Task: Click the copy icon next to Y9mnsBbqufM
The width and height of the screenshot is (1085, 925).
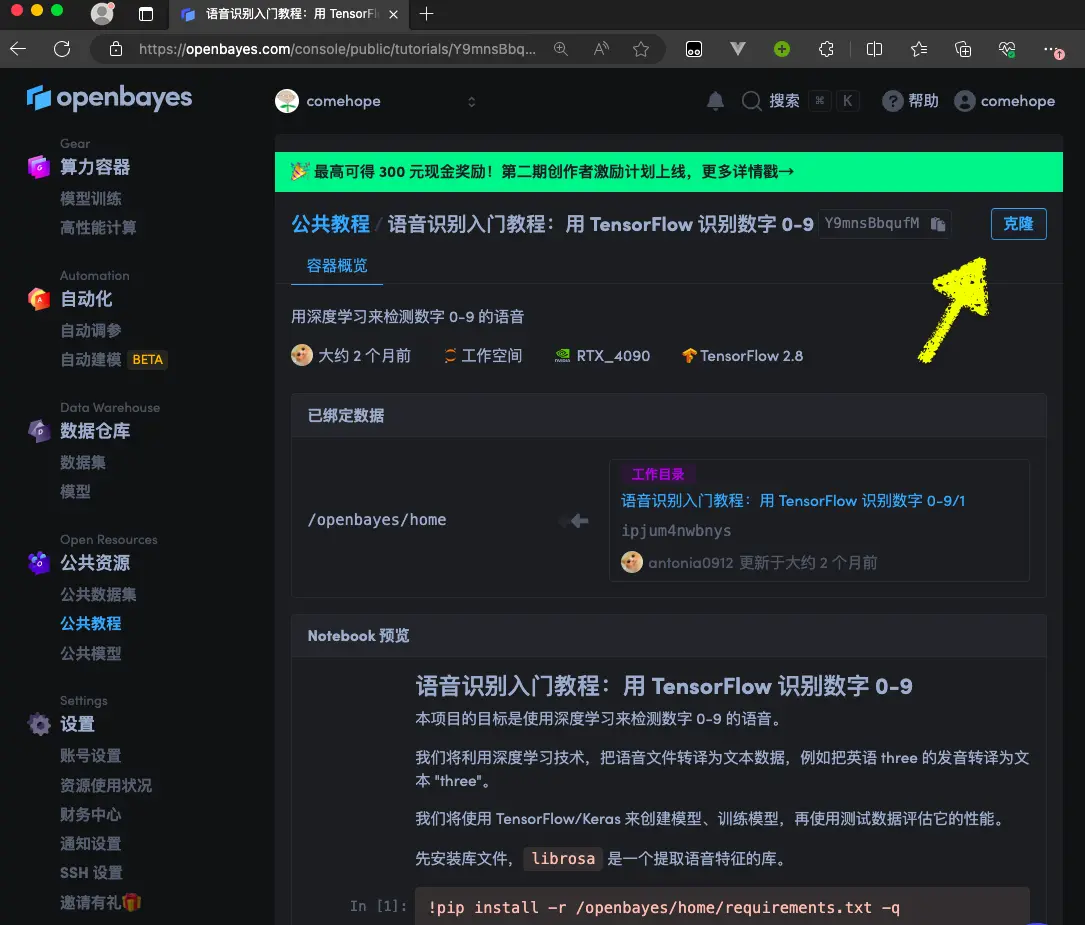Action: [x=937, y=224]
